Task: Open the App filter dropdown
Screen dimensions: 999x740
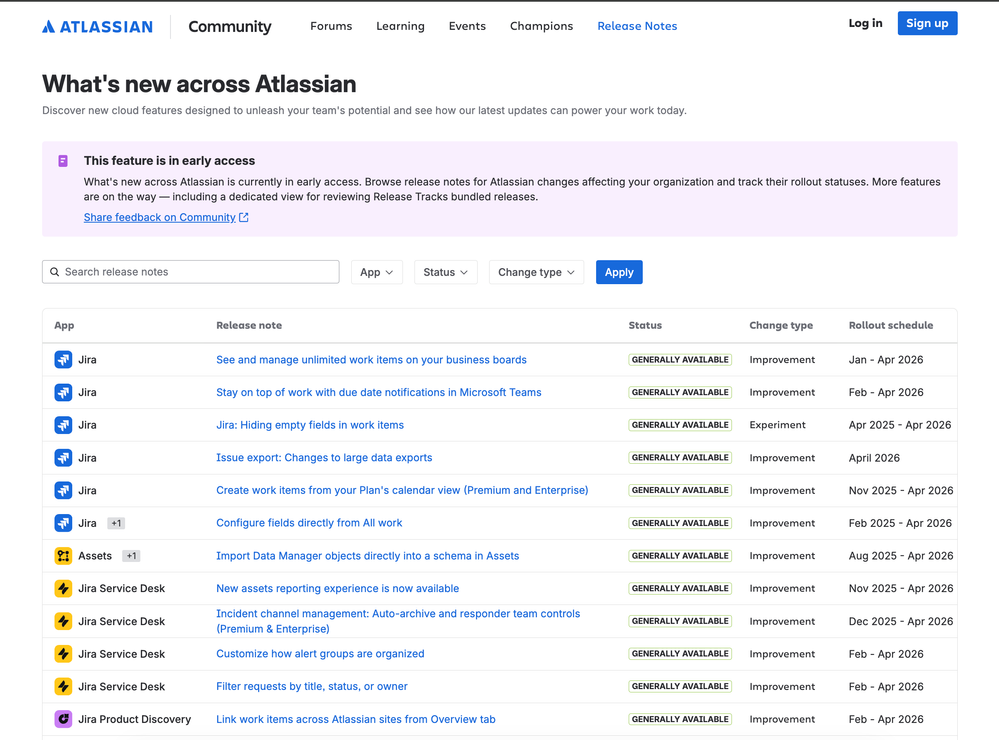Action: (x=377, y=272)
